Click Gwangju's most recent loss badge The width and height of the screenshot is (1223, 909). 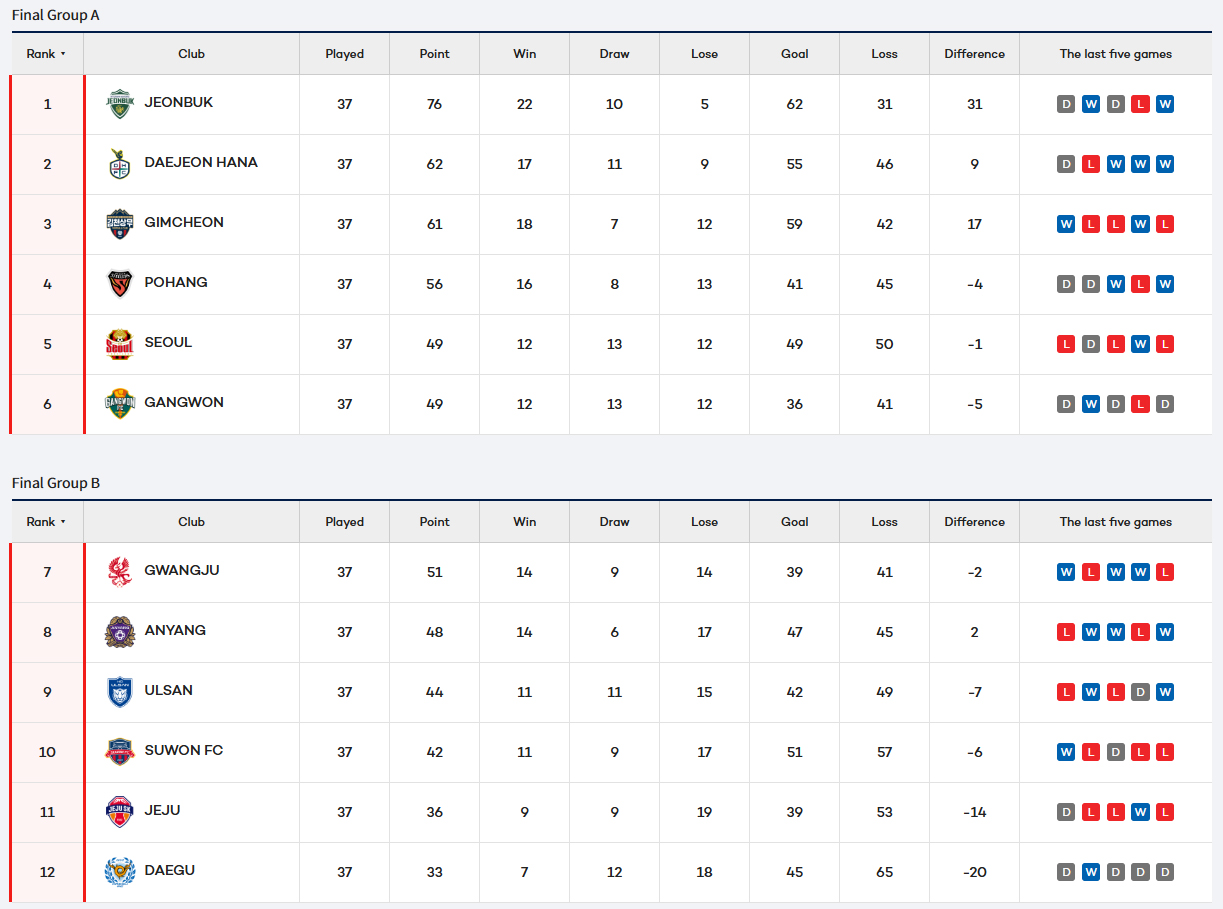pyautogui.click(x=1164, y=572)
